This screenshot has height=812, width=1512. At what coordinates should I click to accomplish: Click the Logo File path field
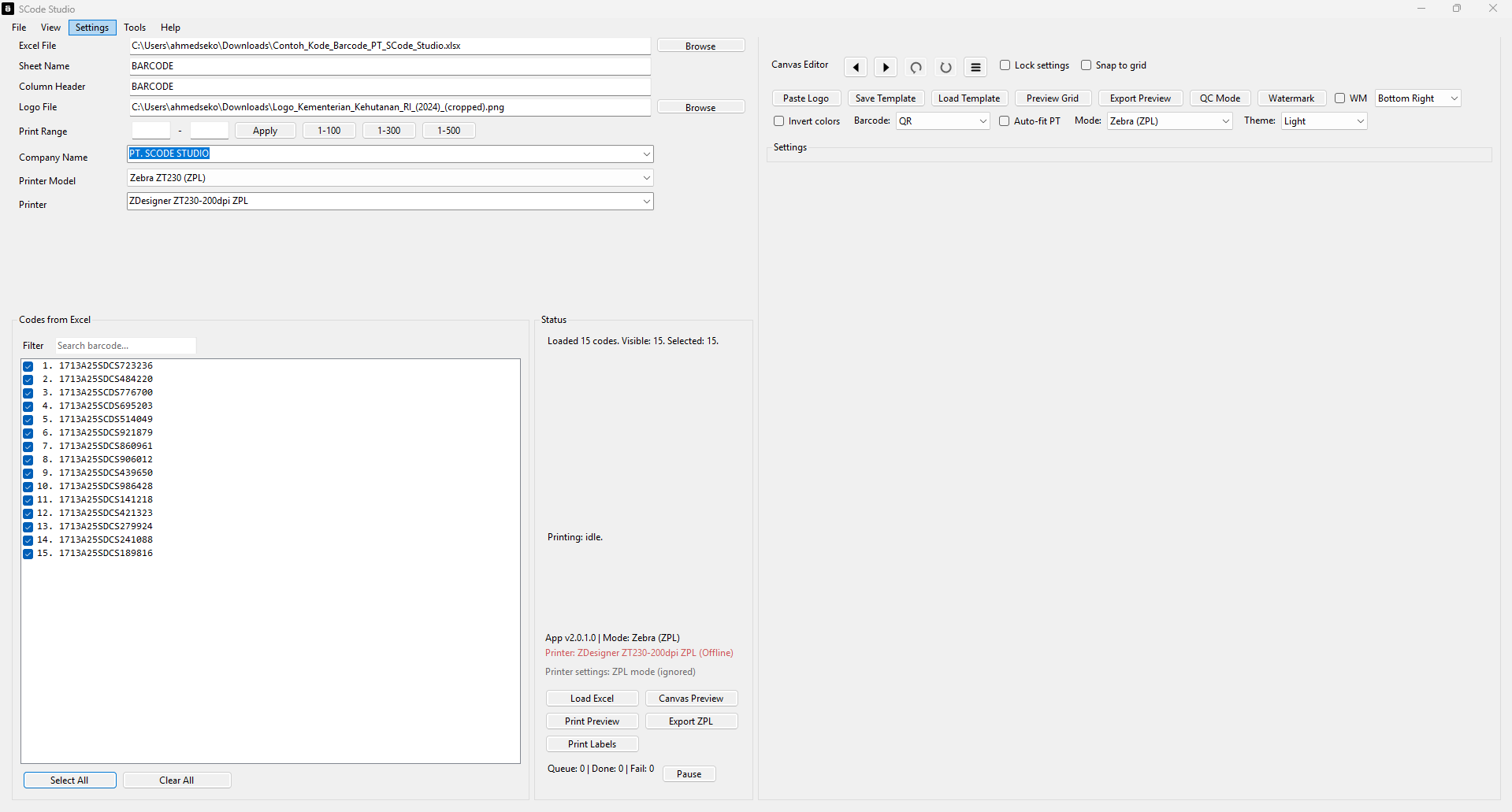(x=389, y=107)
